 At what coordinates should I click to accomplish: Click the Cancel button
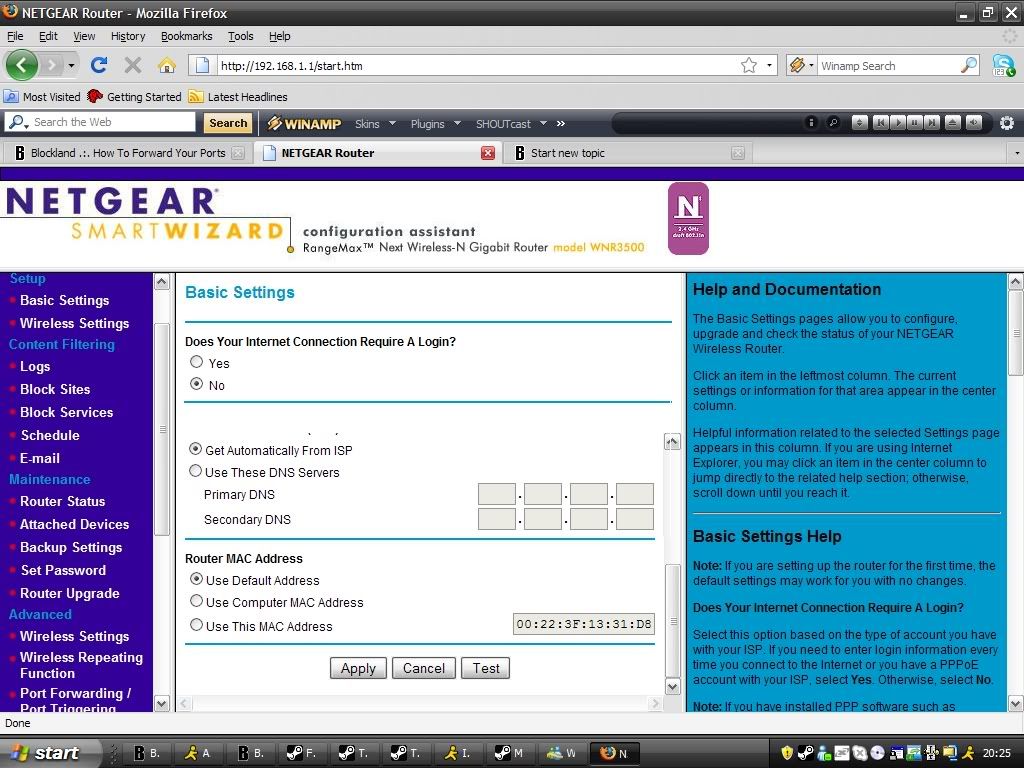(423, 668)
